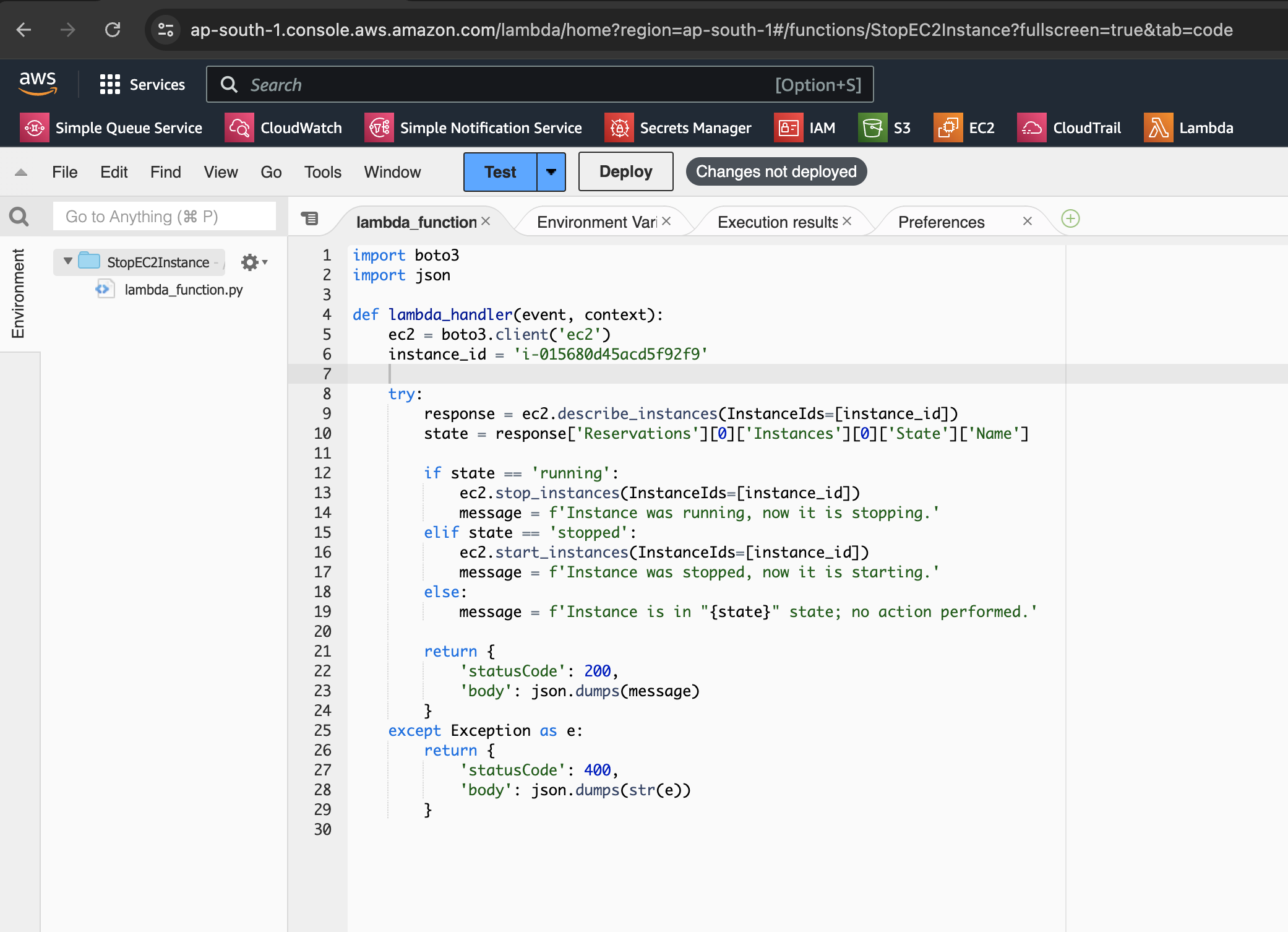This screenshot has width=1288, height=932.
Task: Click the Go to Anything search field
Action: click(x=164, y=216)
